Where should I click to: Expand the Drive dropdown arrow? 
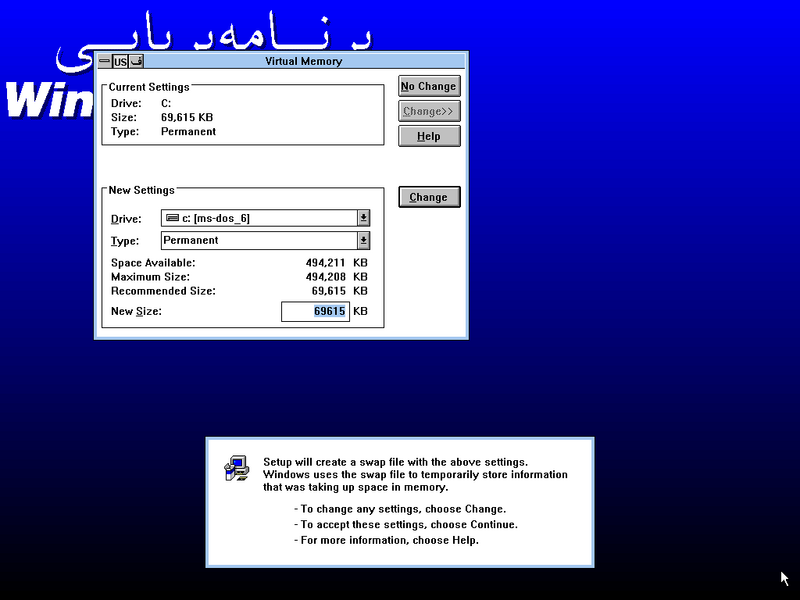click(x=363, y=218)
